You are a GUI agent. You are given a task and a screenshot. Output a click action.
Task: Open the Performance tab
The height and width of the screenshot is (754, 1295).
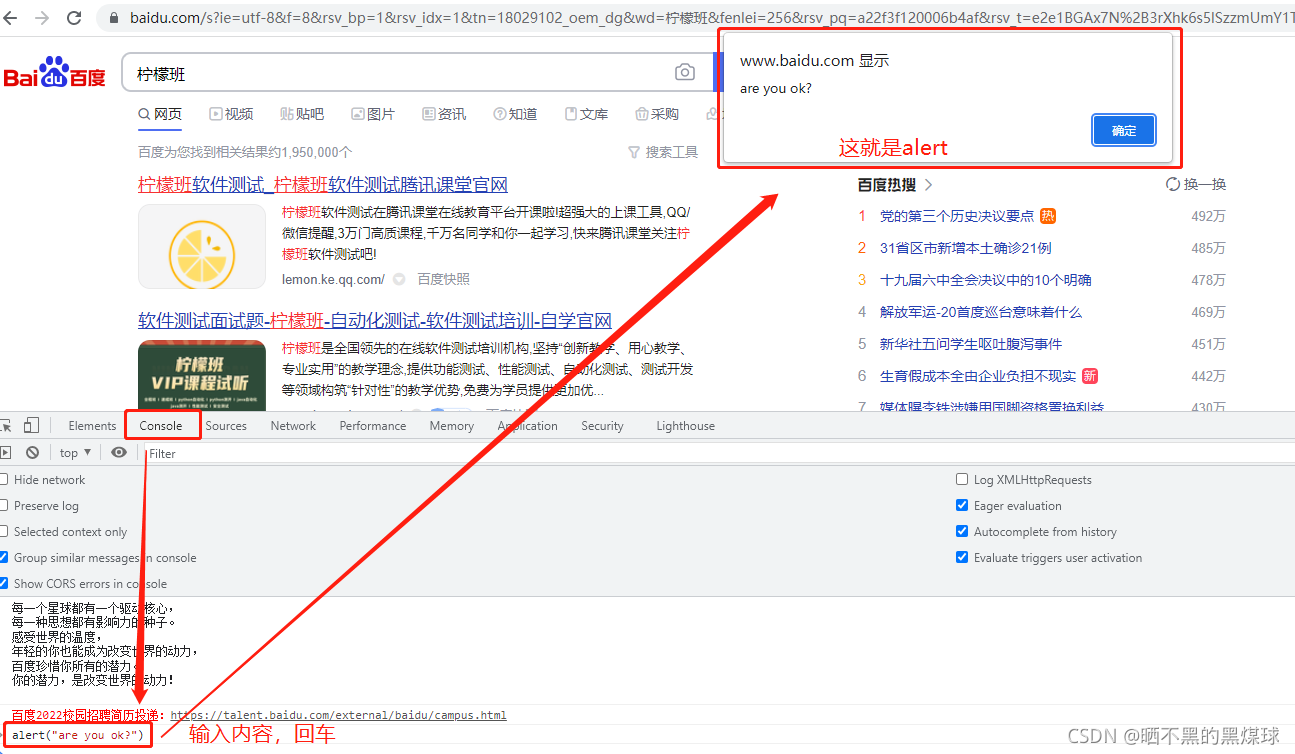click(373, 426)
